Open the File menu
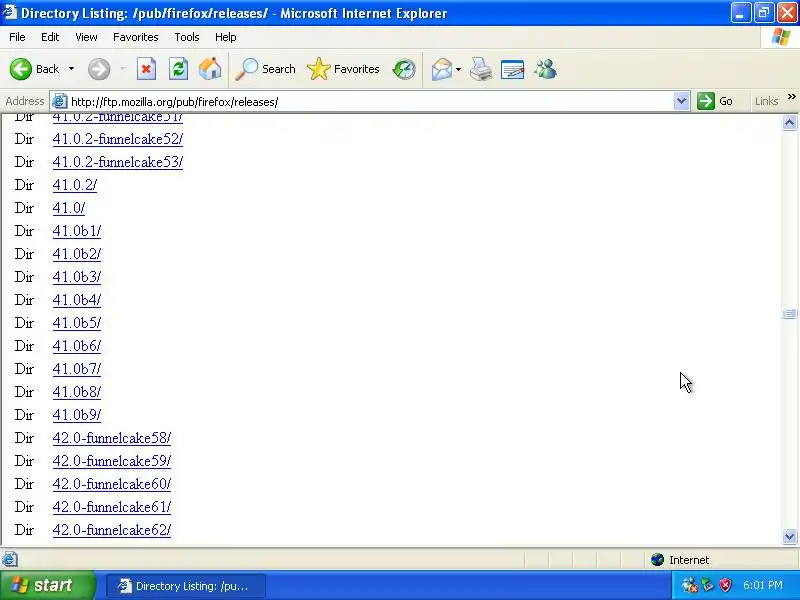The width and height of the screenshot is (800, 600). (17, 37)
